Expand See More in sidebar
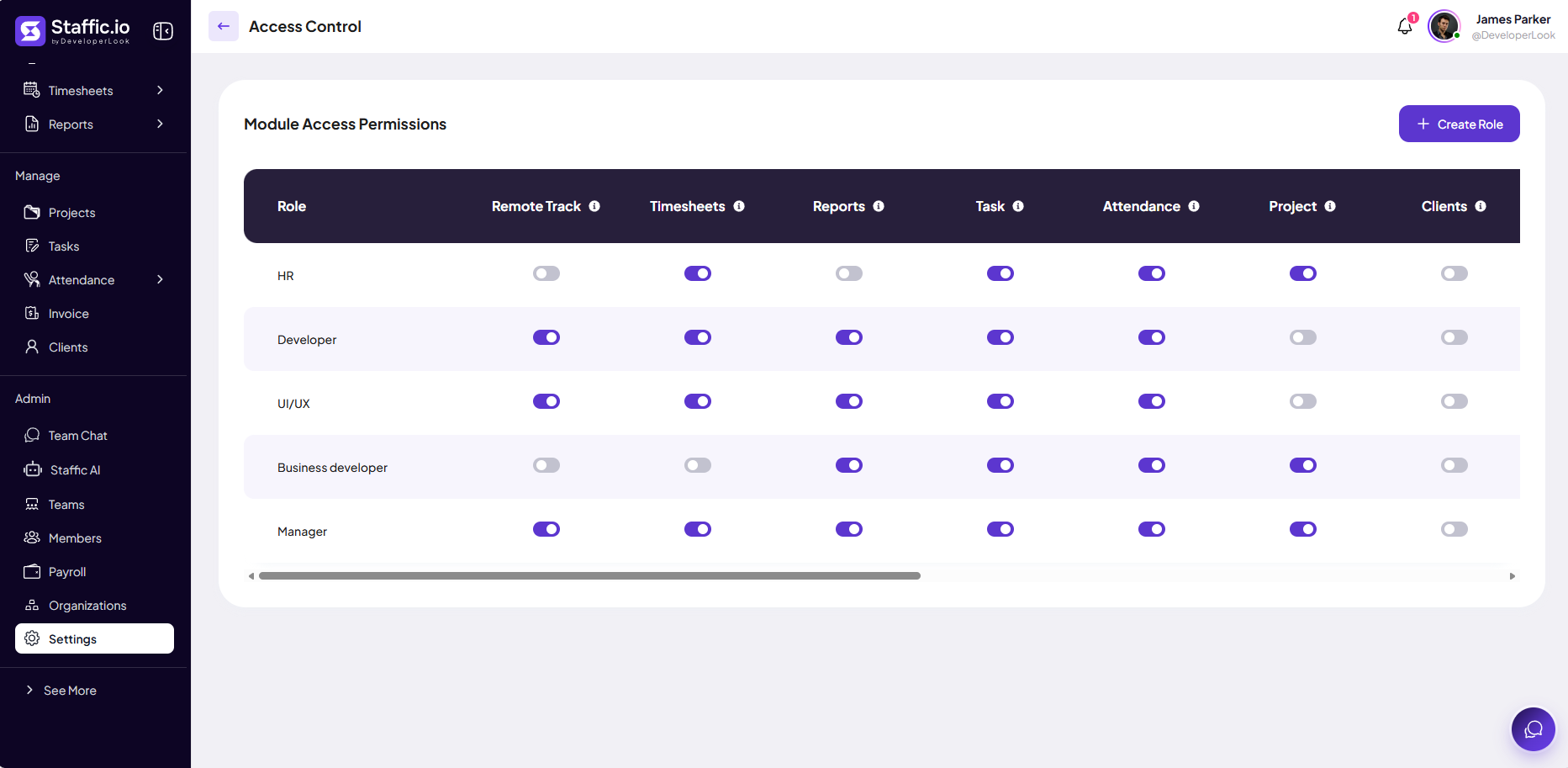The width and height of the screenshot is (1568, 768). click(x=61, y=690)
